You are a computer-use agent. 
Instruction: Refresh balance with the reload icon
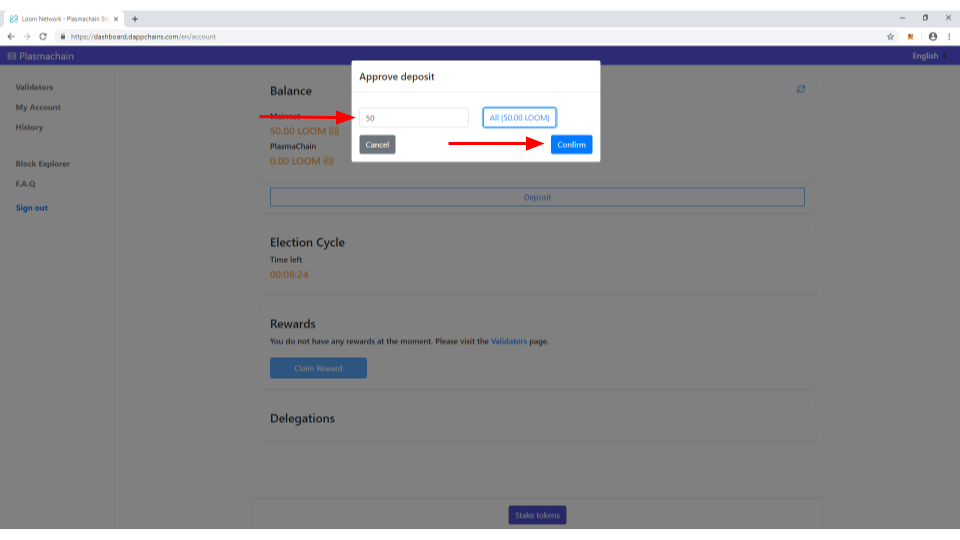pyautogui.click(x=800, y=89)
